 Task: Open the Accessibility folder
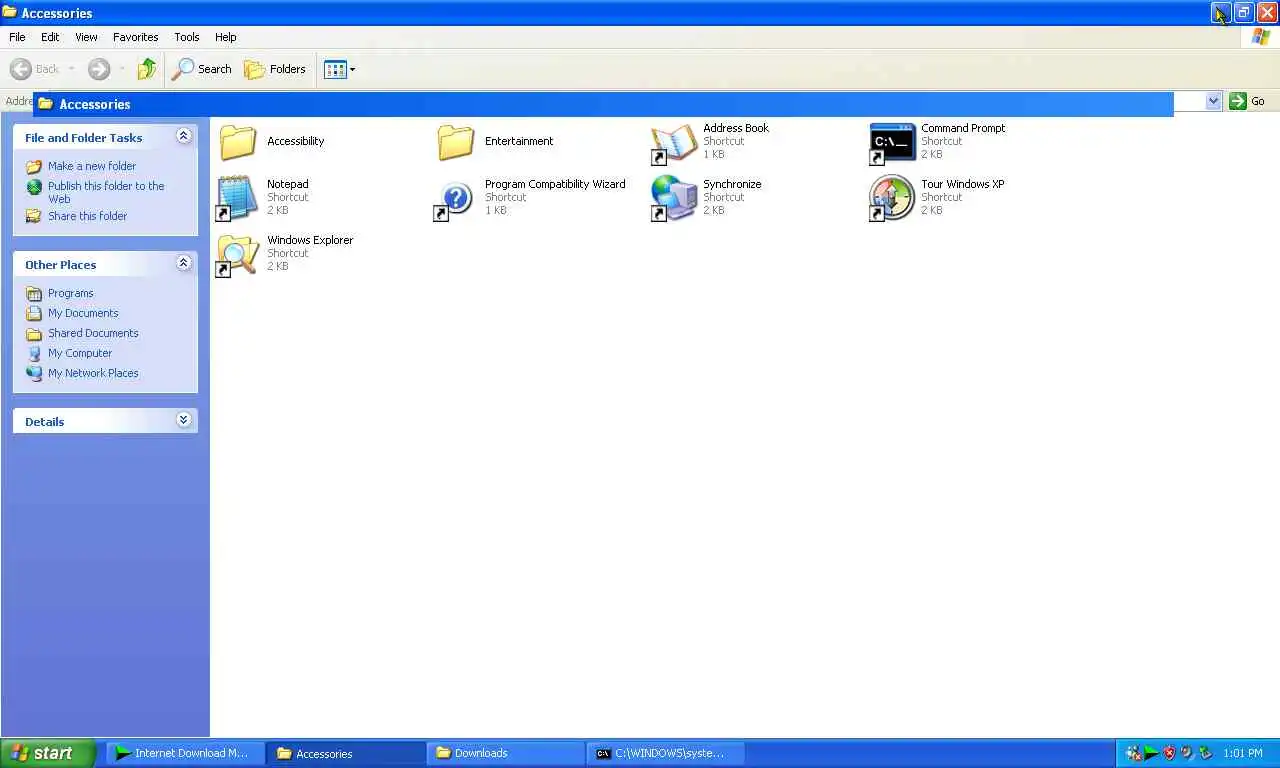click(x=271, y=142)
